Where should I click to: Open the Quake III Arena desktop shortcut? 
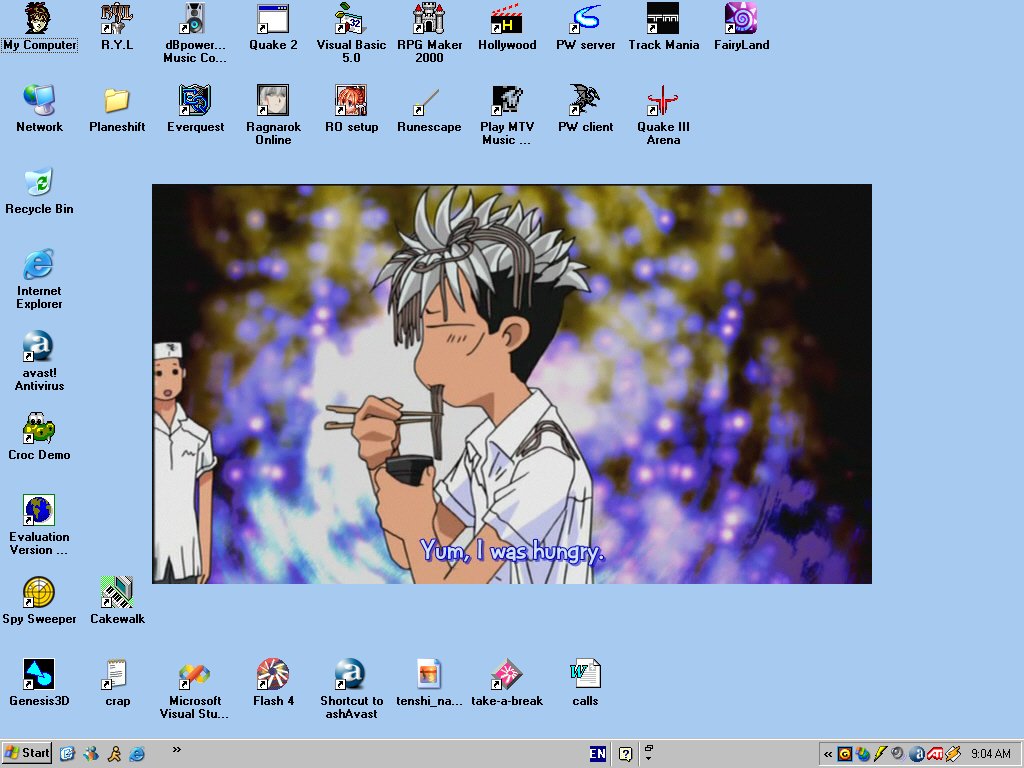click(663, 102)
